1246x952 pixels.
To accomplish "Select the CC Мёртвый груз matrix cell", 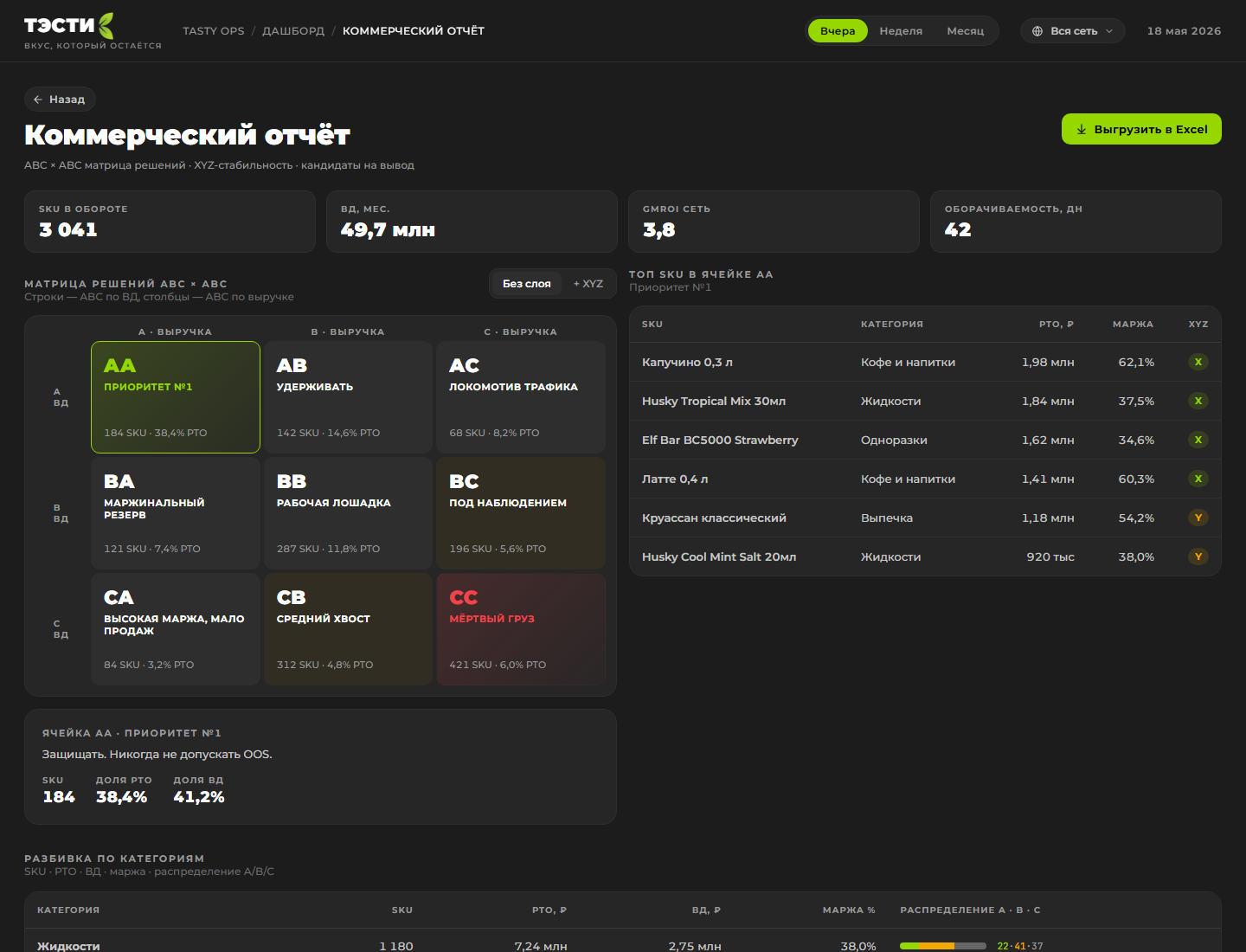I will click(521, 629).
